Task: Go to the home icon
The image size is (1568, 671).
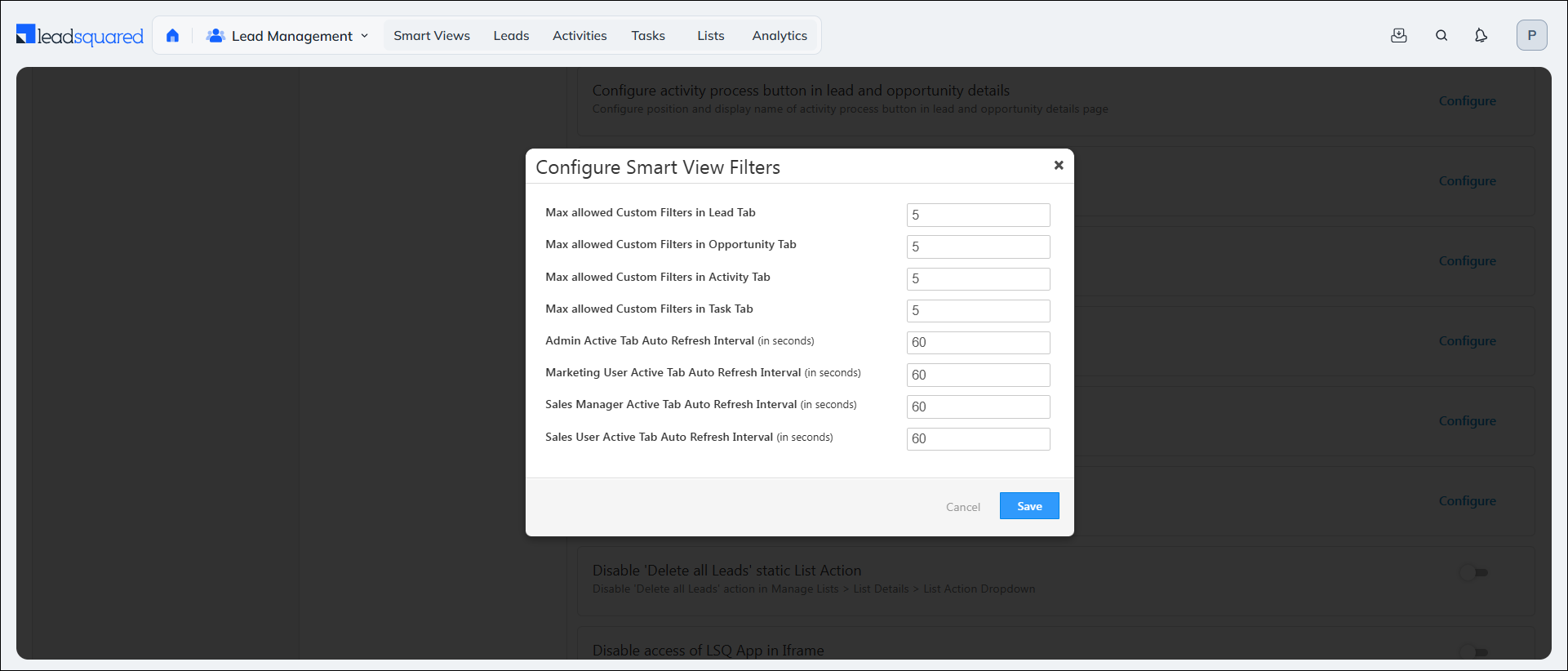Action: tap(172, 36)
